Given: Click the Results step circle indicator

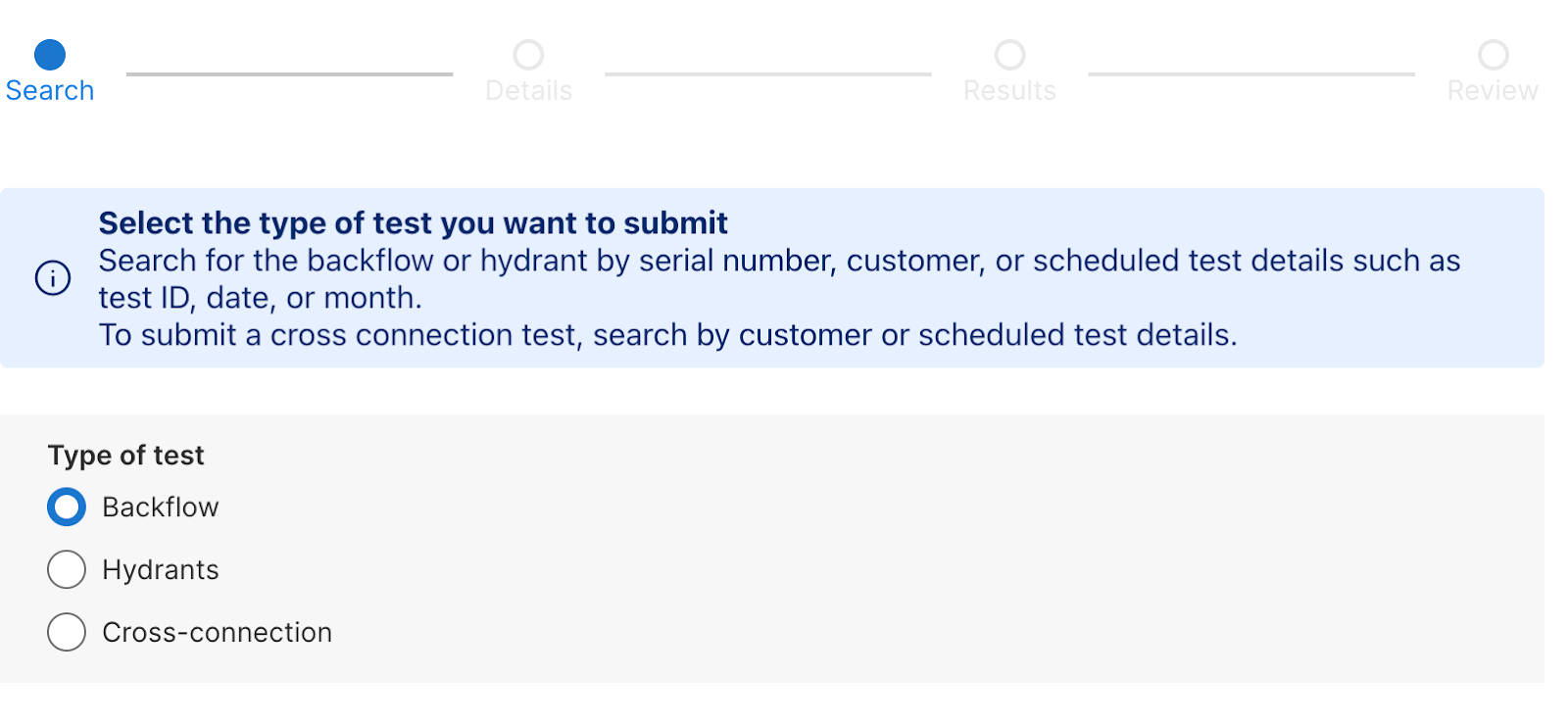Looking at the screenshot, I should coord(1009,55).
